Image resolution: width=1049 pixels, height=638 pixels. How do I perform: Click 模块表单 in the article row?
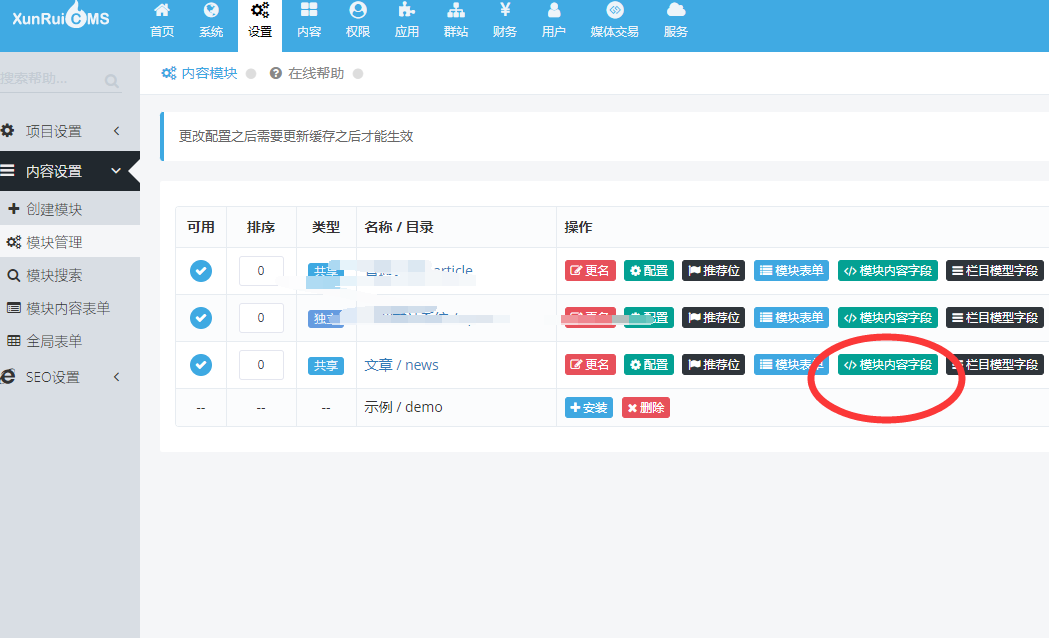791,271
